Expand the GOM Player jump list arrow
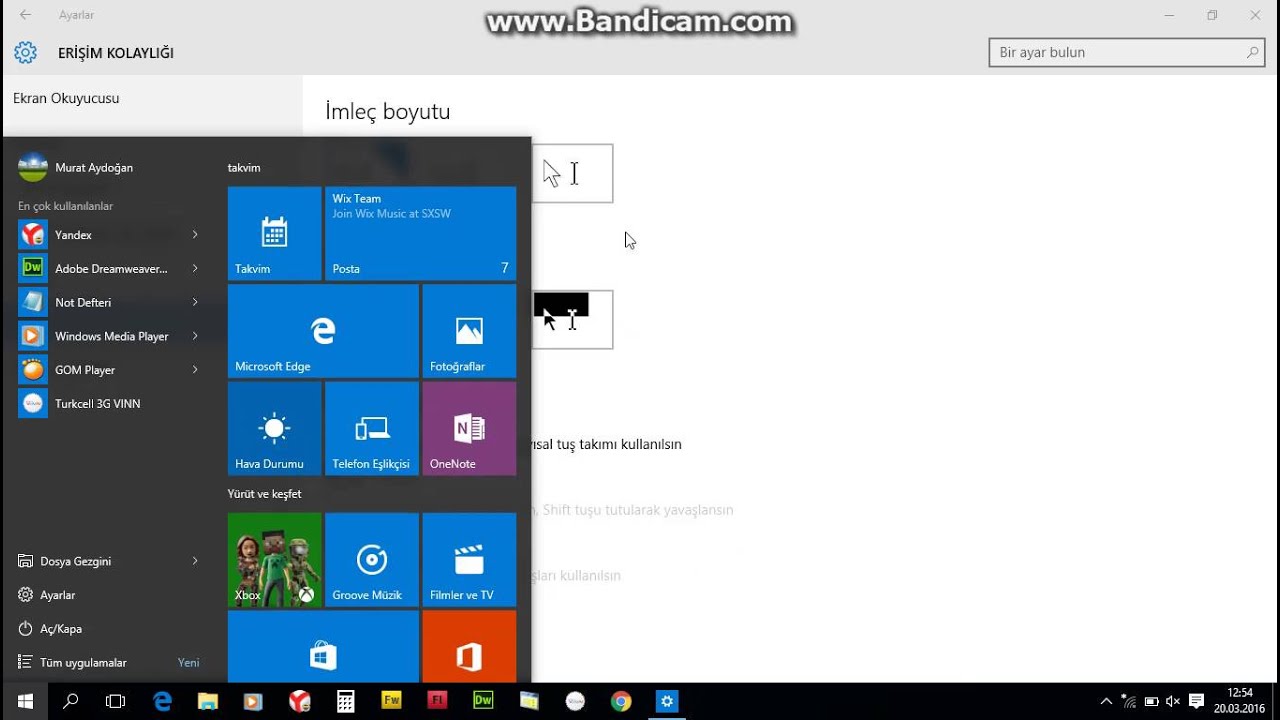The height and width of the screenshot is (720, 1280). 195,370
